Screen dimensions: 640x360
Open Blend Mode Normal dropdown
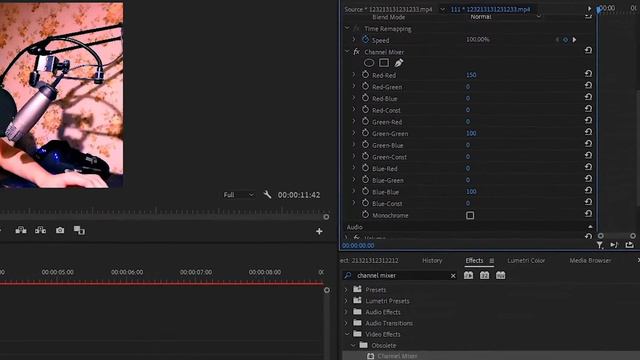click(505, 17)
